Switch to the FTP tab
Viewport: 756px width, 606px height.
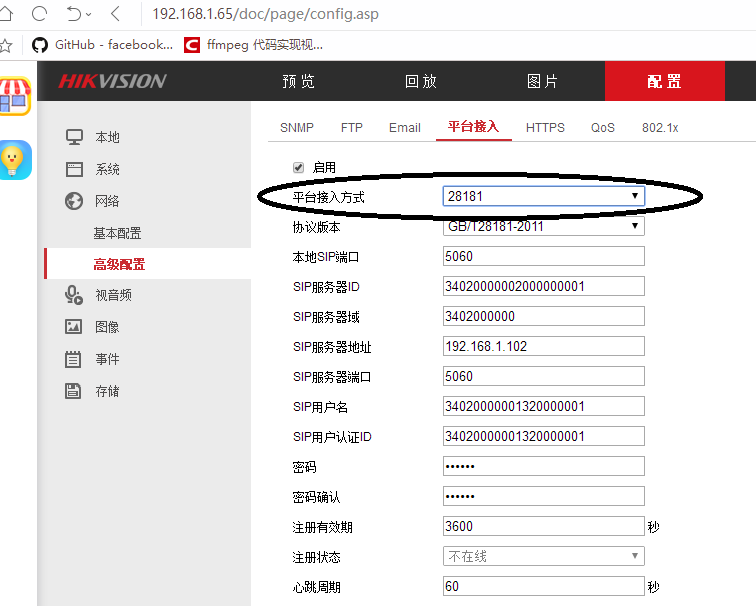351,128
